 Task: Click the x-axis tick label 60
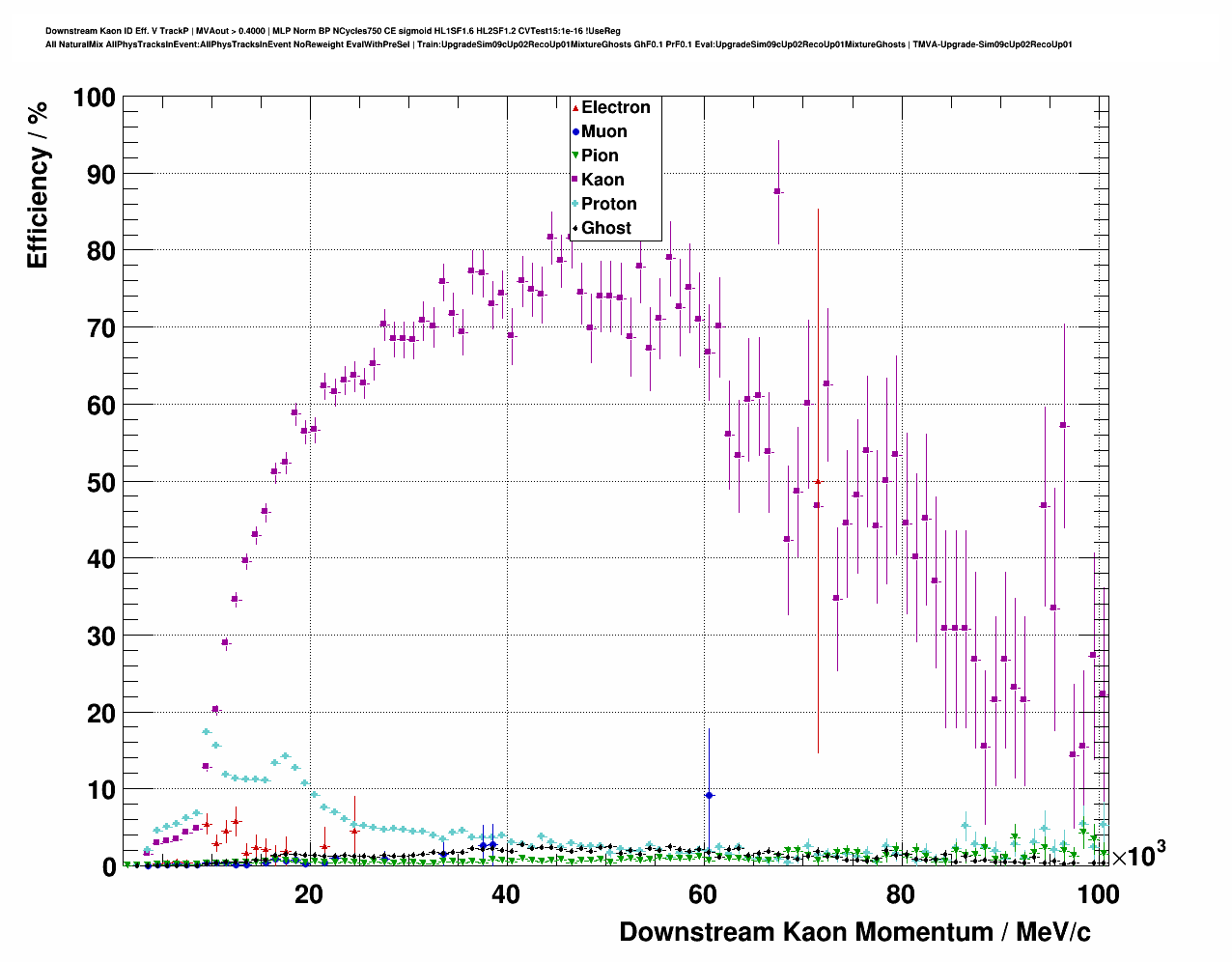click(703, 894)
